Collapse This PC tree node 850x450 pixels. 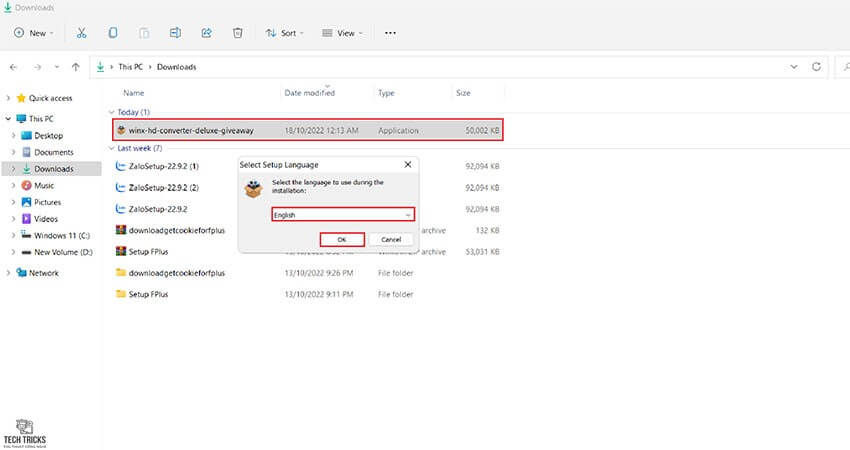(x=8, y=119)
